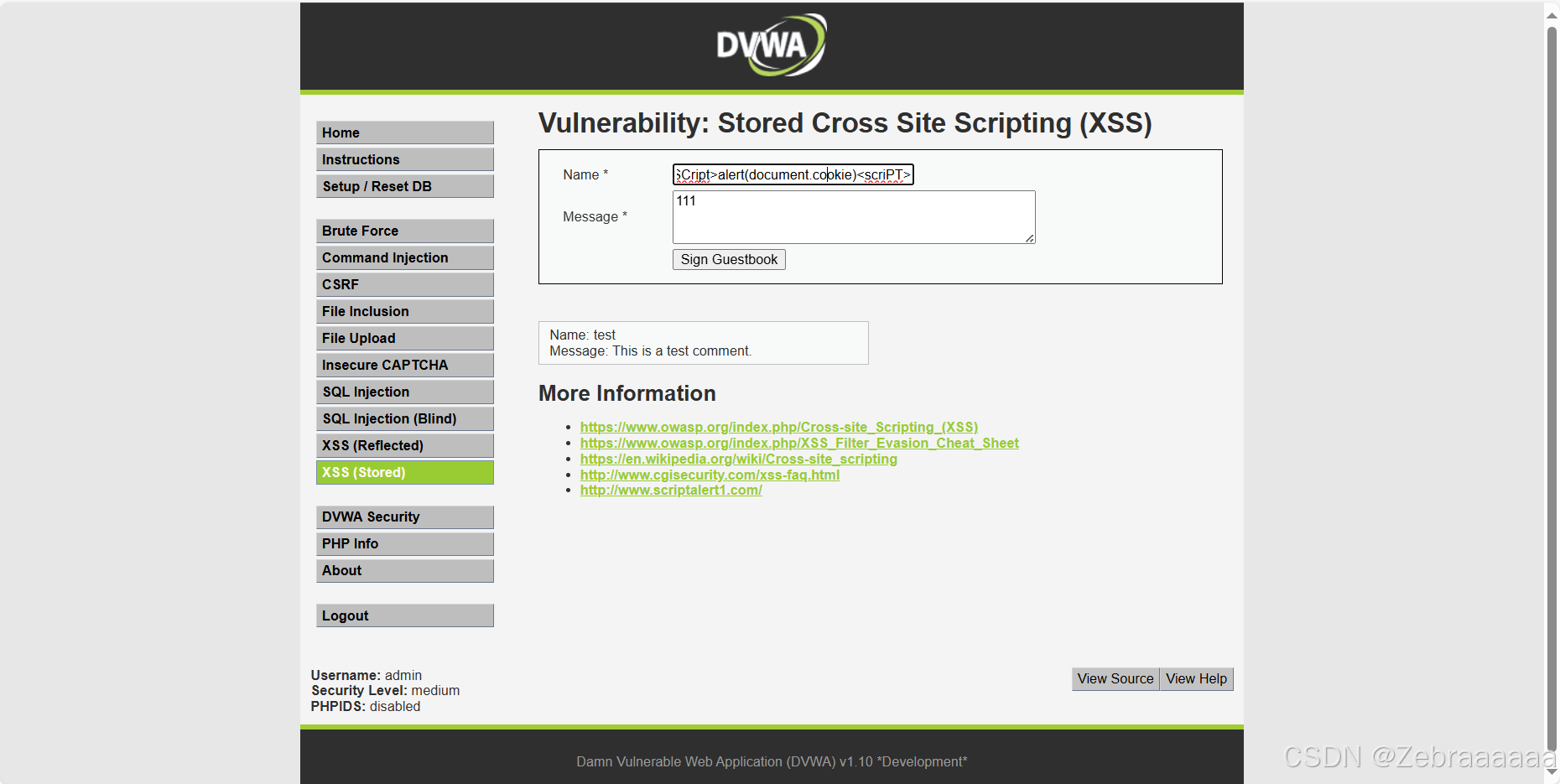Viewport: 1560px width, 784px height.
Task: Go to Insecure CAPTCHA page
Action: coord(405,365)
